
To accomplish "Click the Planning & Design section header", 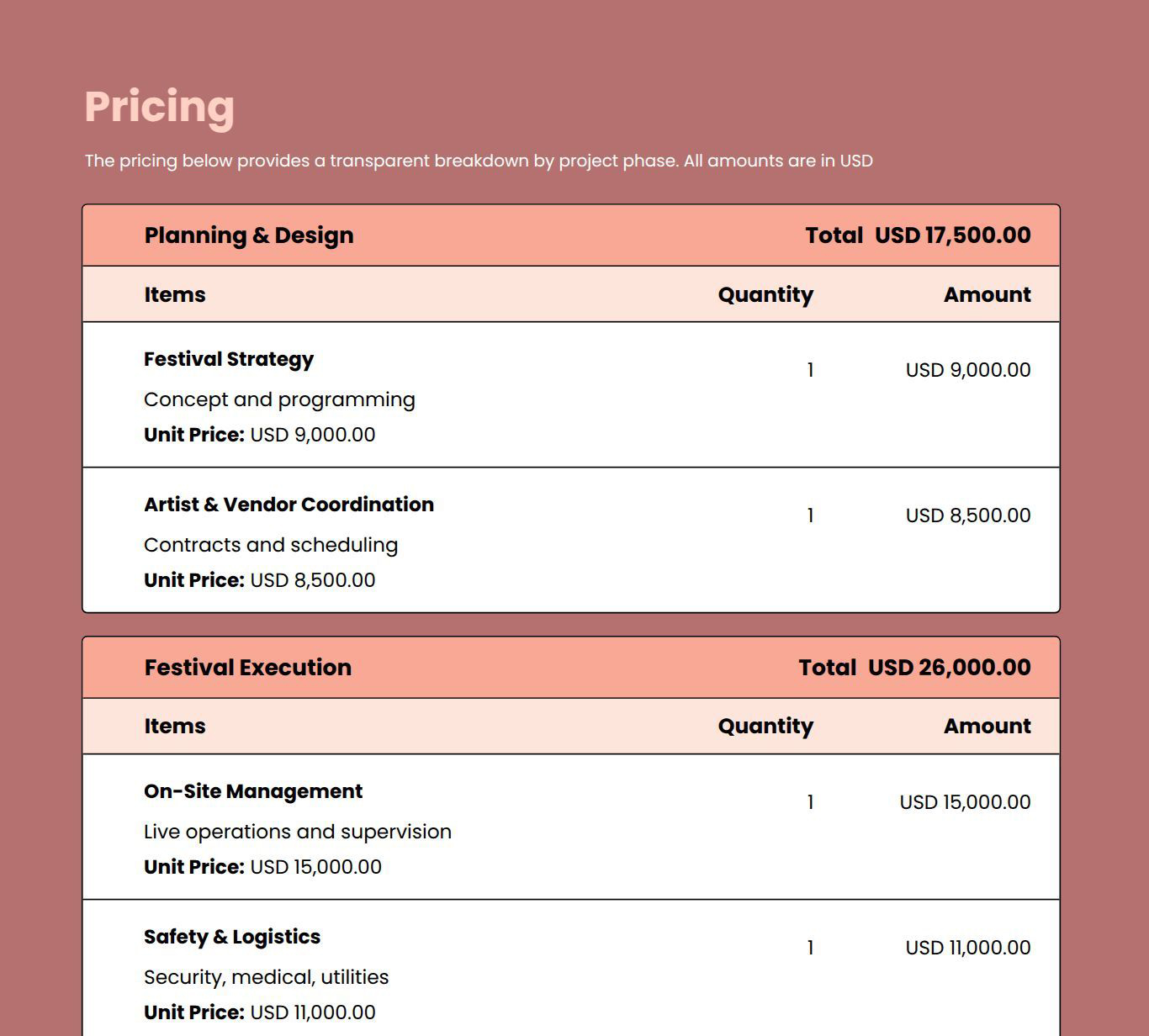I will tap(248, 235).
